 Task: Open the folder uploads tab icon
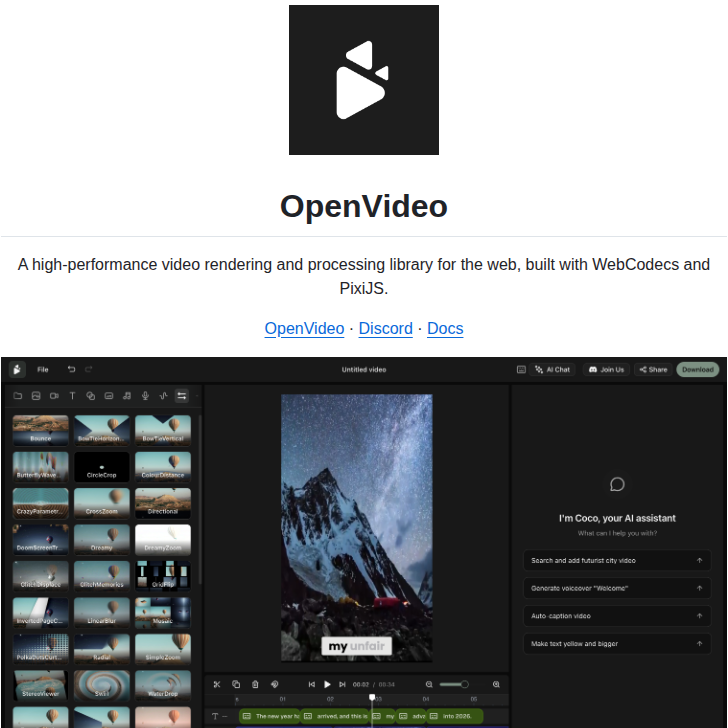pyautogui.click(x=18, y=396)
